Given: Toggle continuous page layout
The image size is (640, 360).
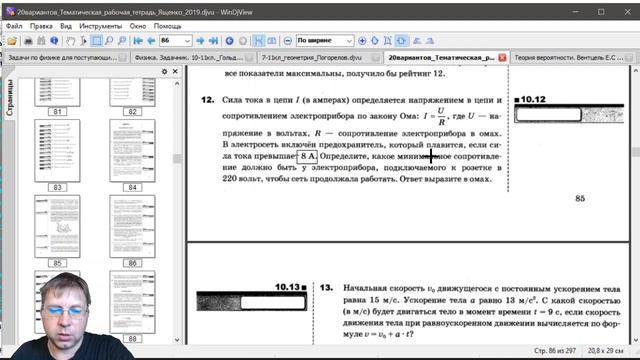Looking at the screenshot, I should click(x=258, y=41).
